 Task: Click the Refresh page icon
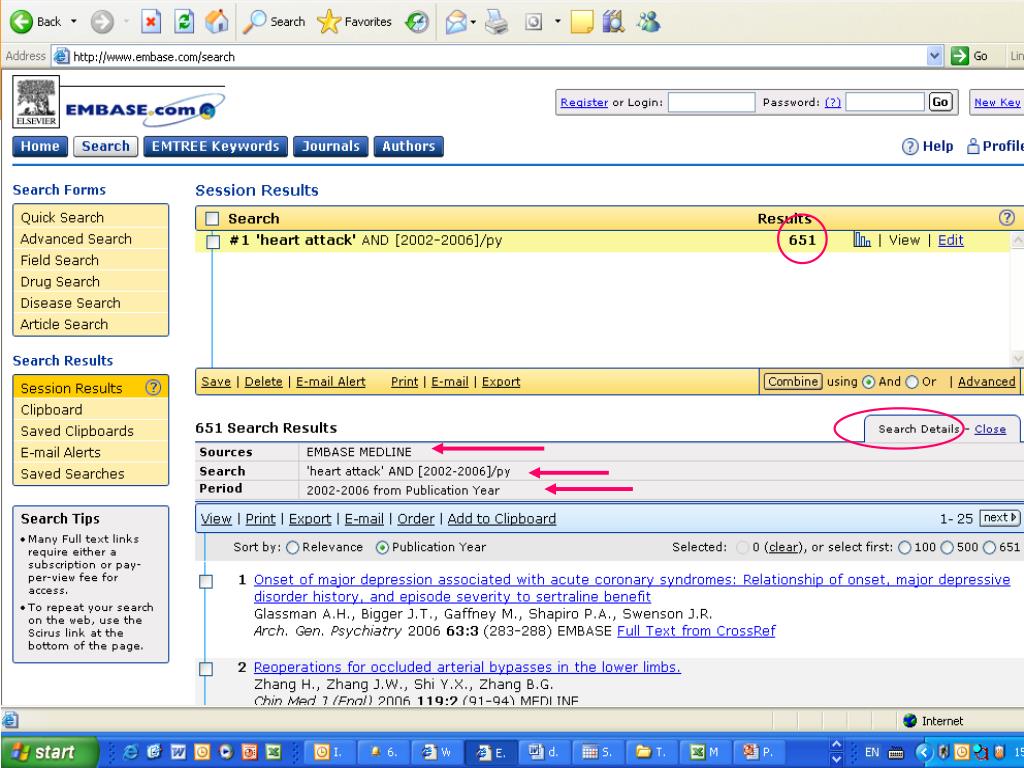click(x=185, y=22)
